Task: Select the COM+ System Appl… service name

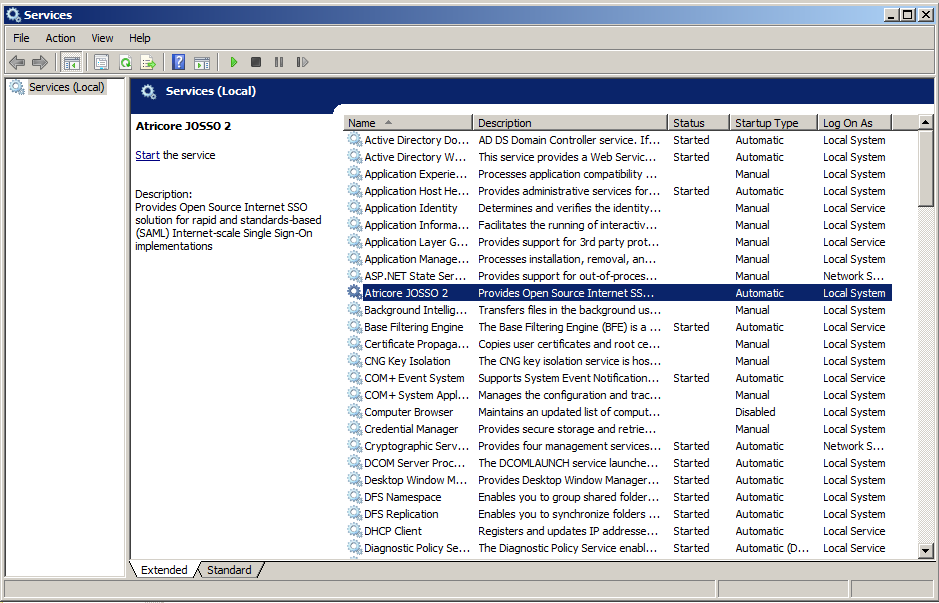Action: (416, 395)
